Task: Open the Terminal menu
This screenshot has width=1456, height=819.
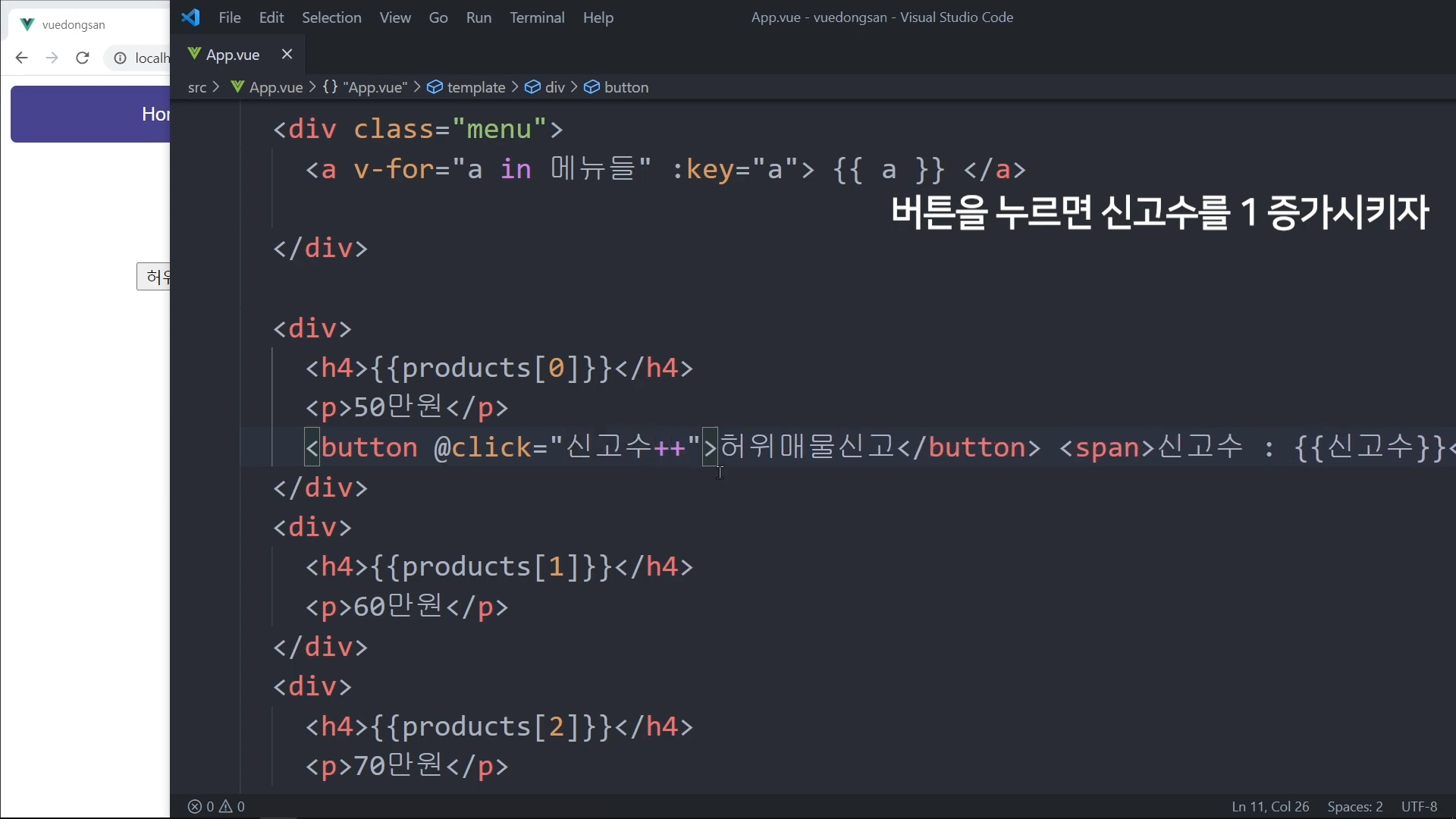Action: tap(537, 17)
